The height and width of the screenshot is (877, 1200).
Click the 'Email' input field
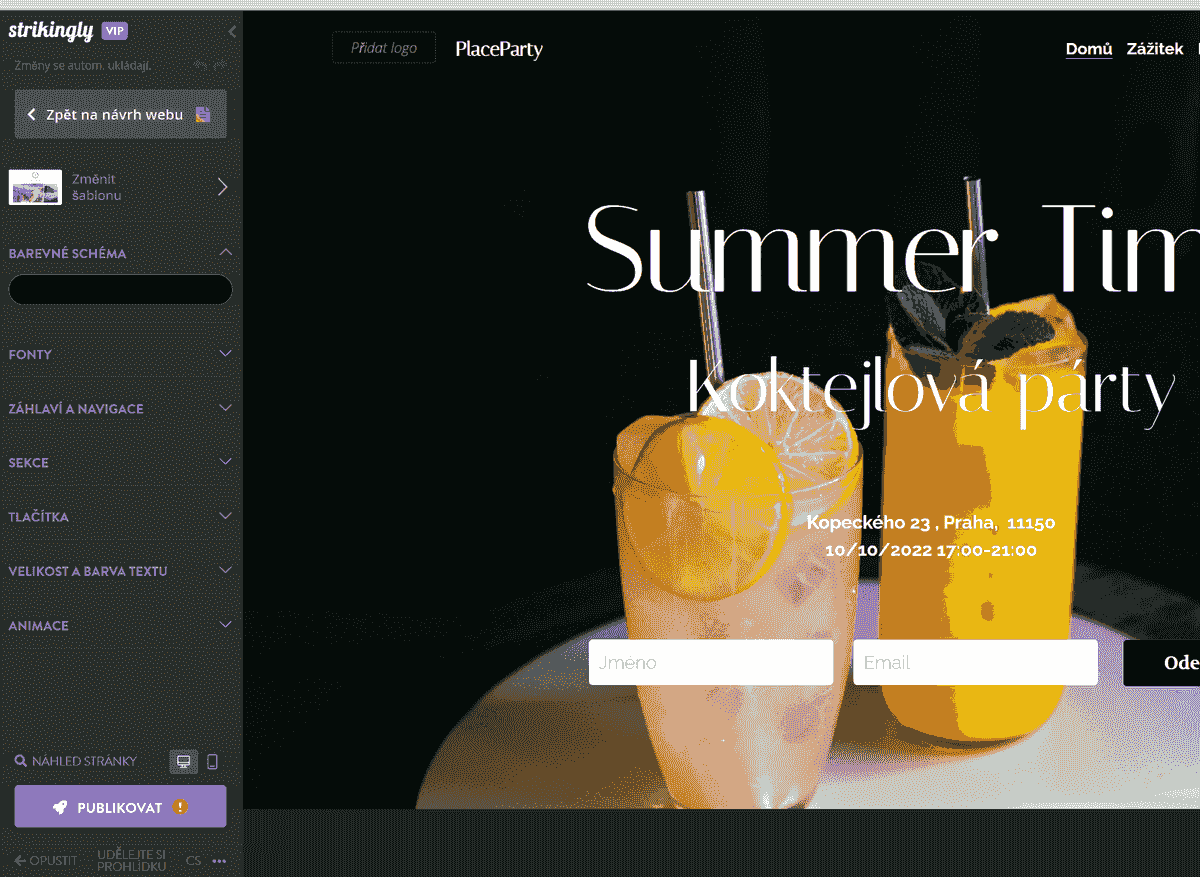pyautogui.click(x=975, y=662)
